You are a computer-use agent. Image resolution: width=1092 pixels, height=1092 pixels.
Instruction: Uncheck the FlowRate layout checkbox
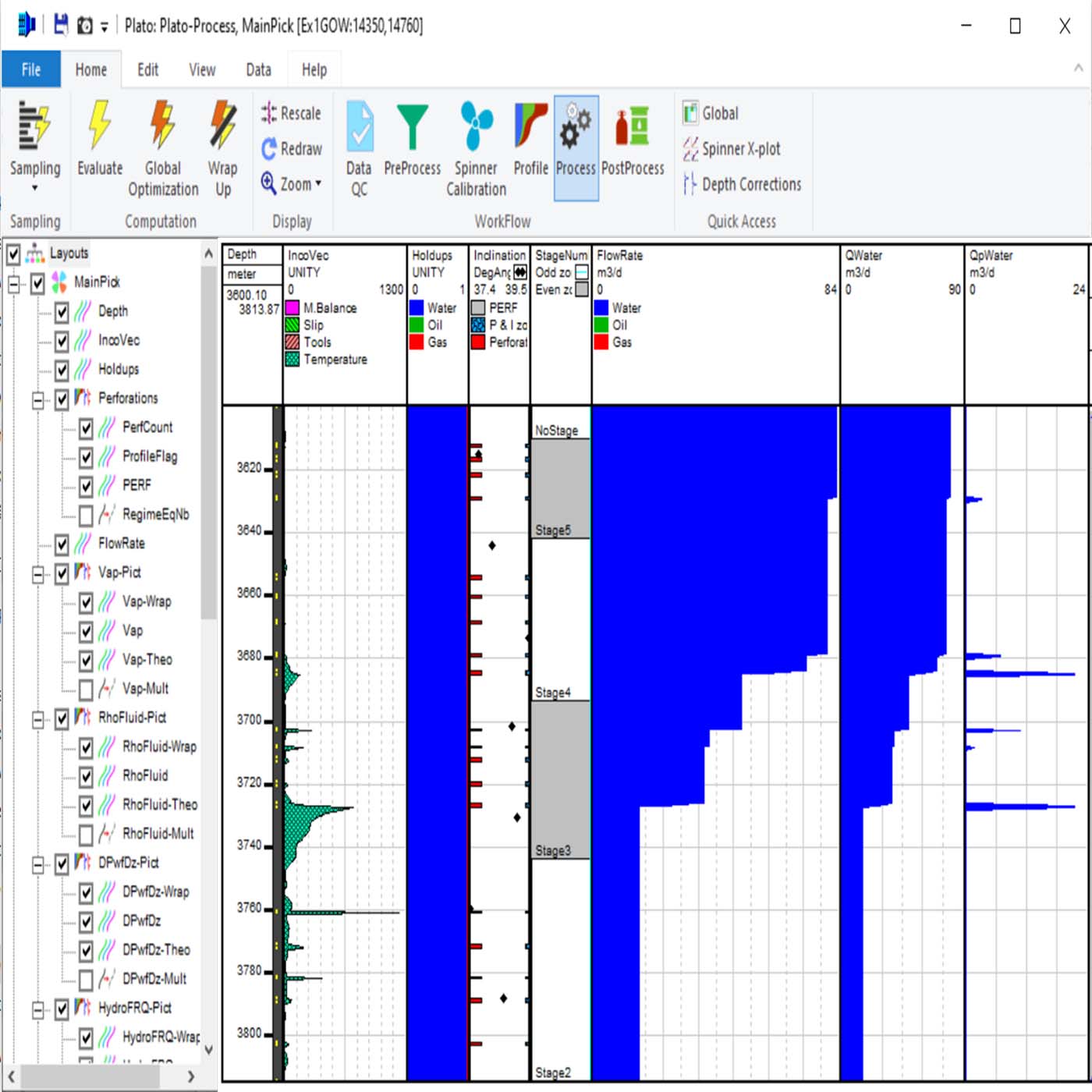point(62,544)
